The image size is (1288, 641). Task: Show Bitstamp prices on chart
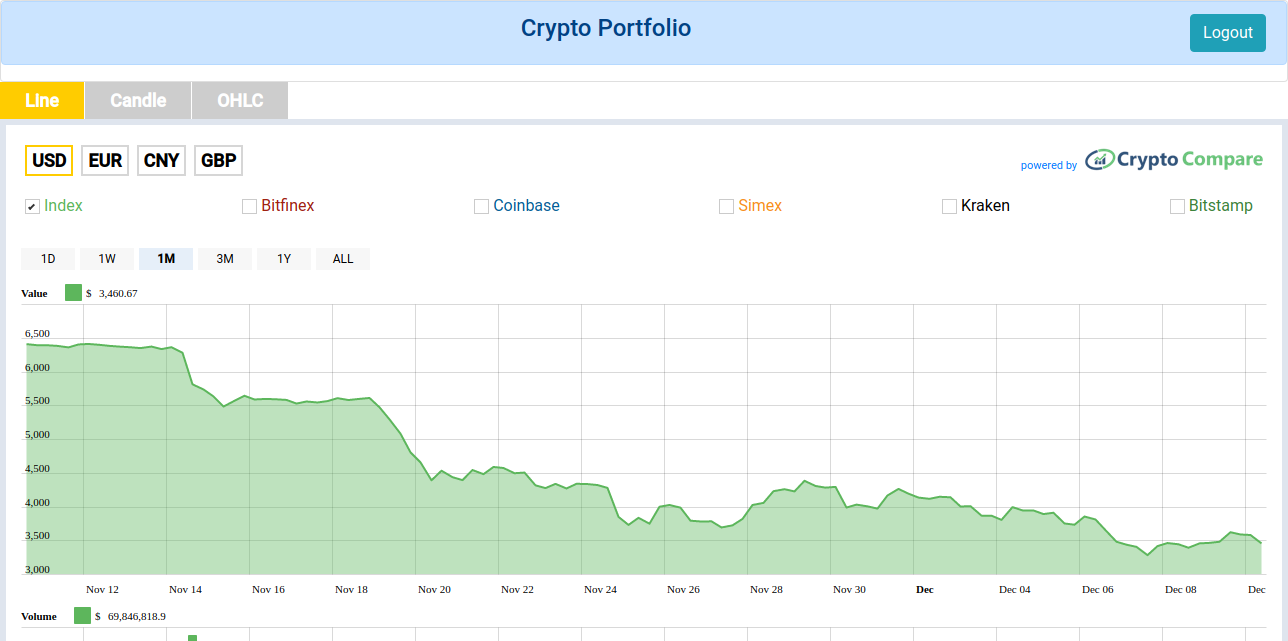(1176, 206)
